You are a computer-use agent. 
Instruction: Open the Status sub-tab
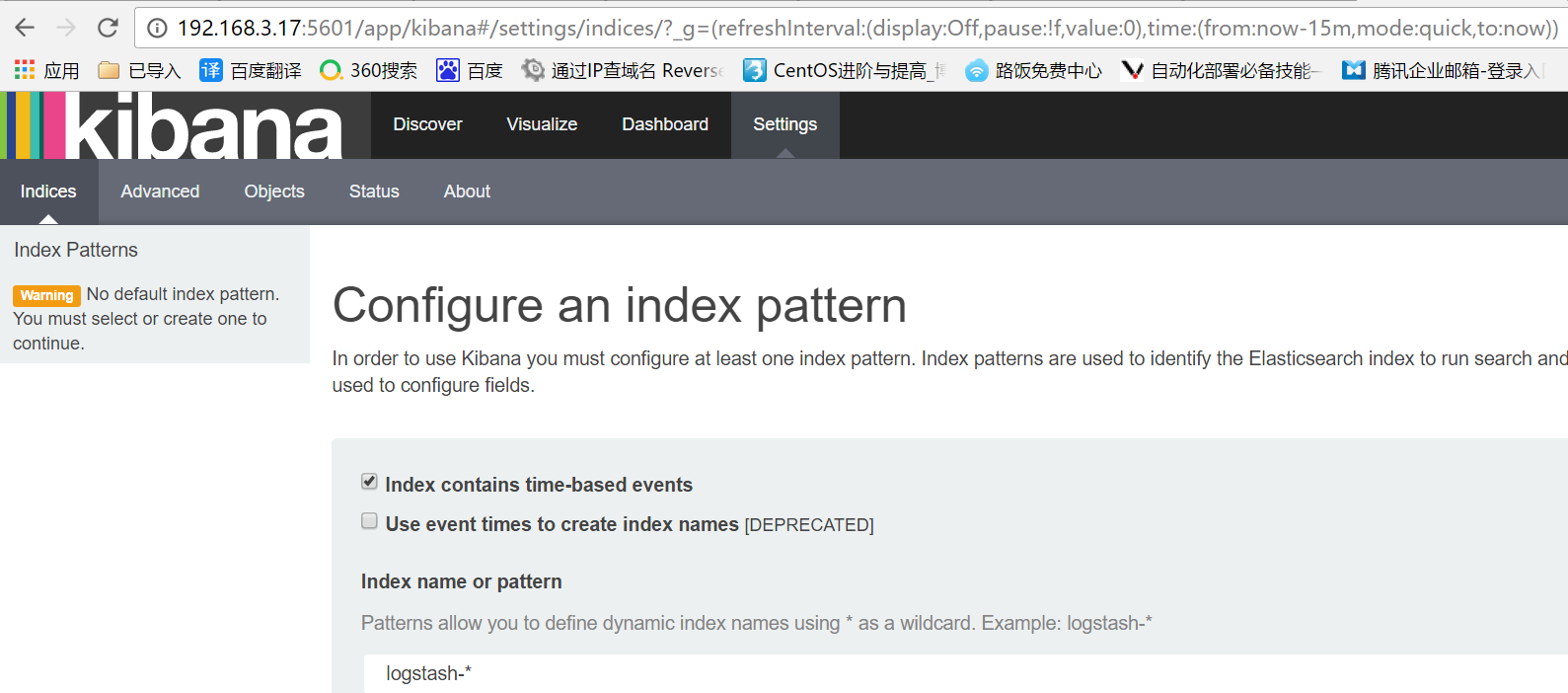pyautogui.click(x=374, y=192)
